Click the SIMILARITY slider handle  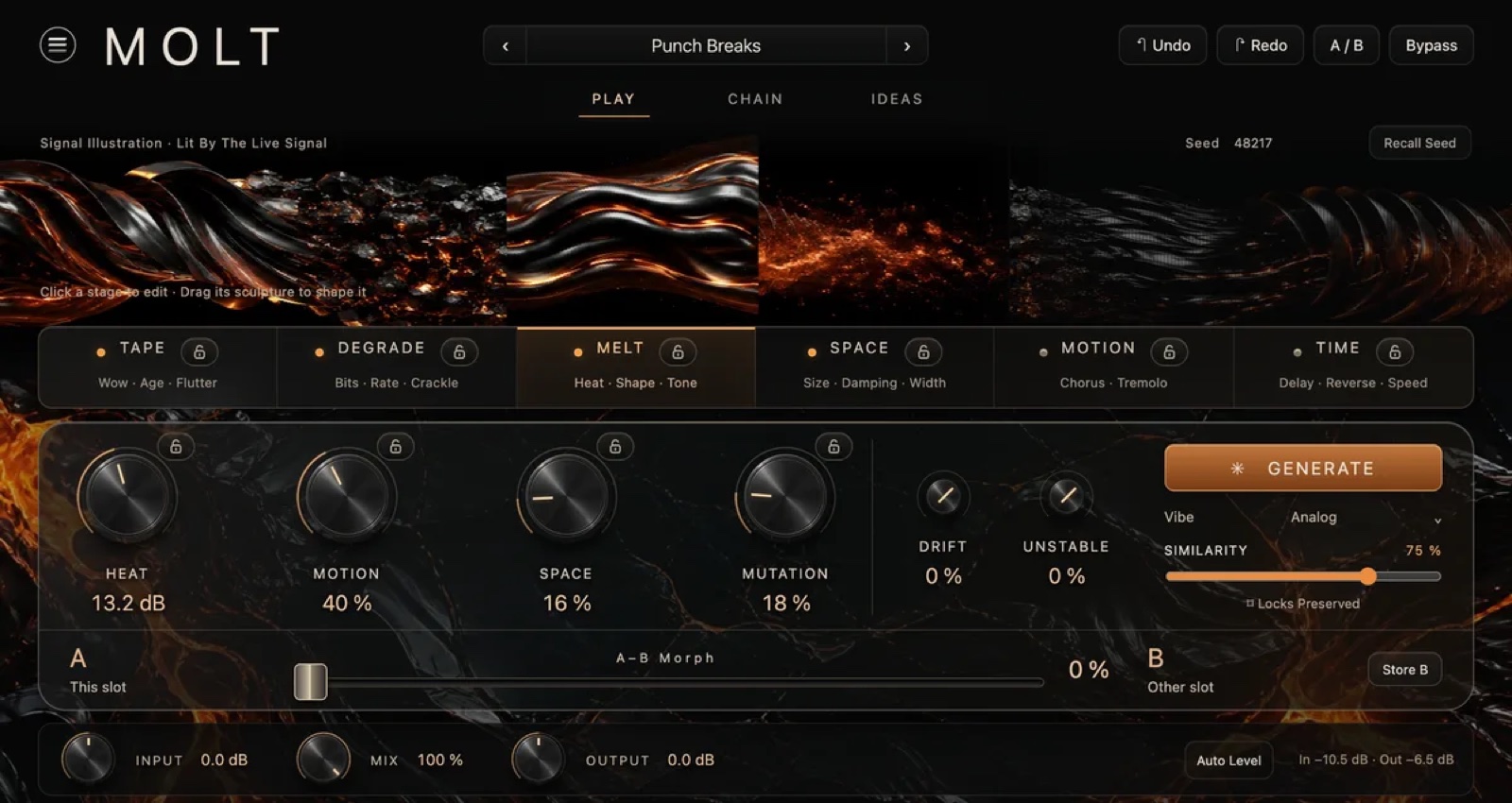pyautogui.click(x=1367, y=576)
